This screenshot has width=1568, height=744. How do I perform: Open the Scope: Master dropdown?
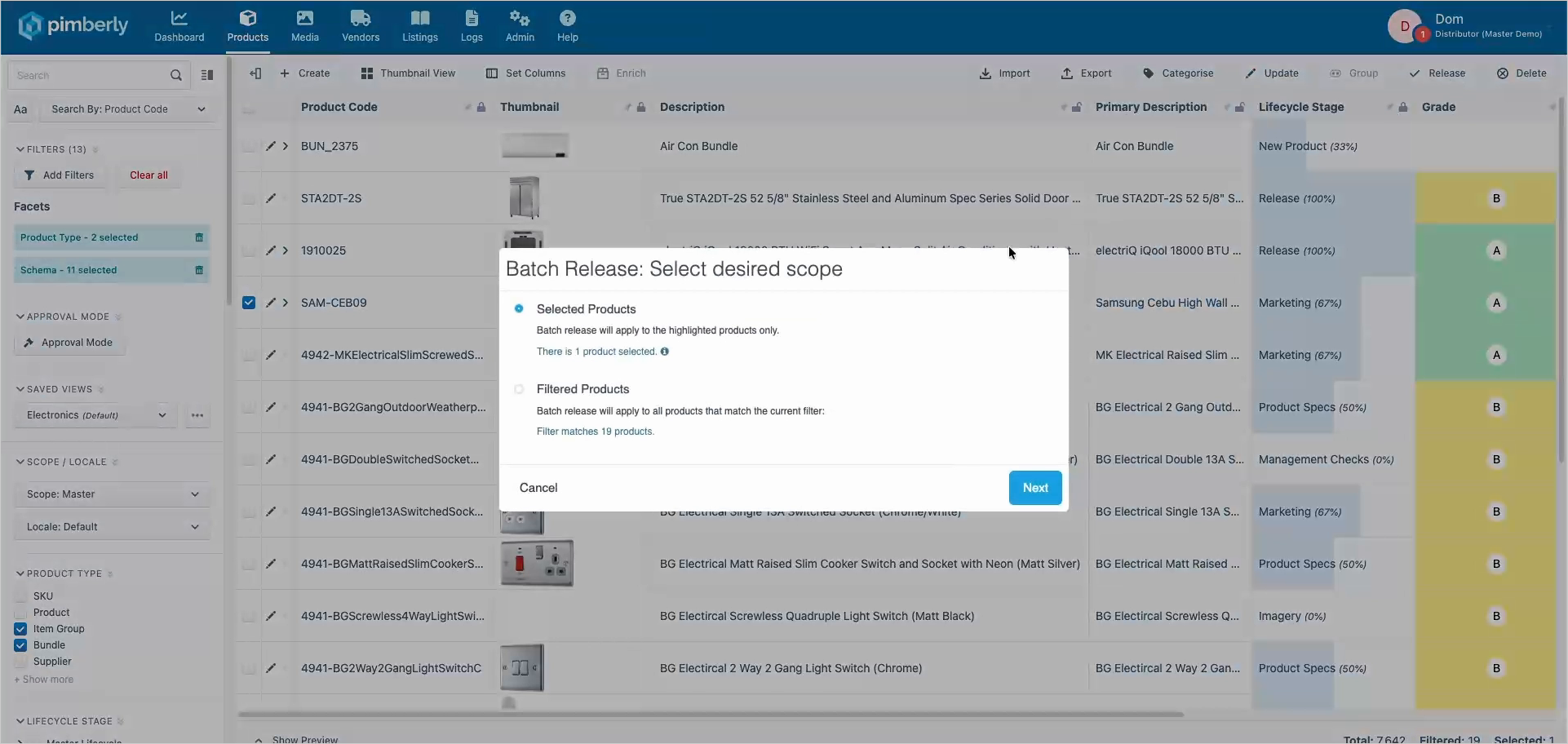click(x=113, y=494)
